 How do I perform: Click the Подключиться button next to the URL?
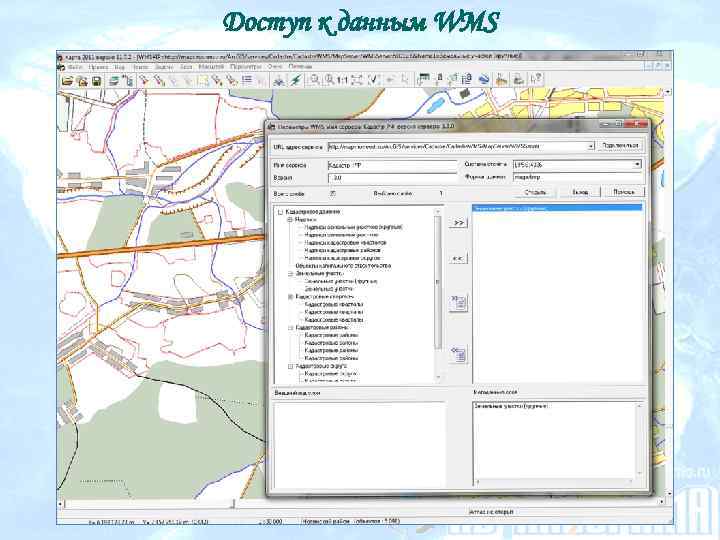coord(620,146)
